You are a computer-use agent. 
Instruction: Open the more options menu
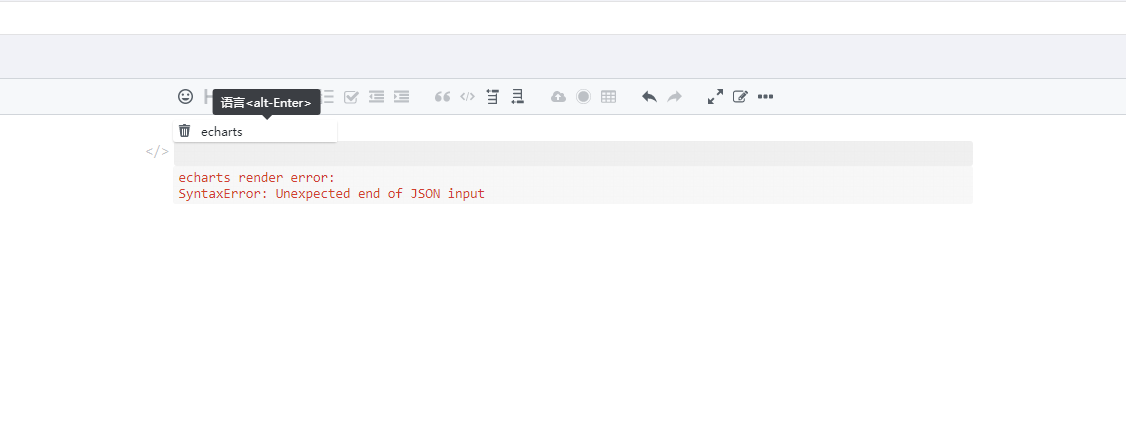pyautogui.click(x=766, y=96)
